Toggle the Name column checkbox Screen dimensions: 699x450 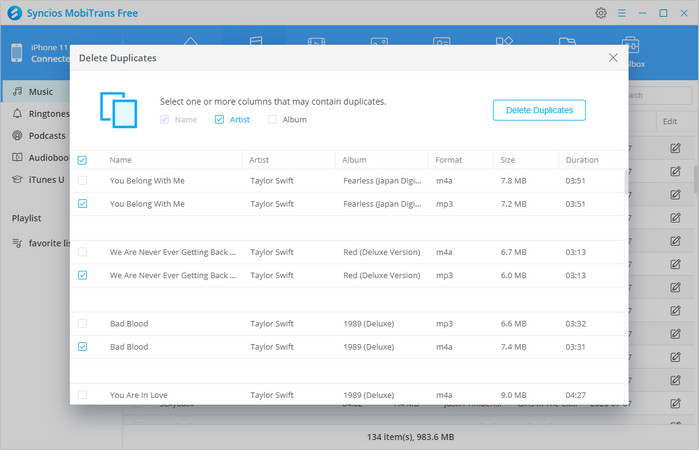pos(164,120)
